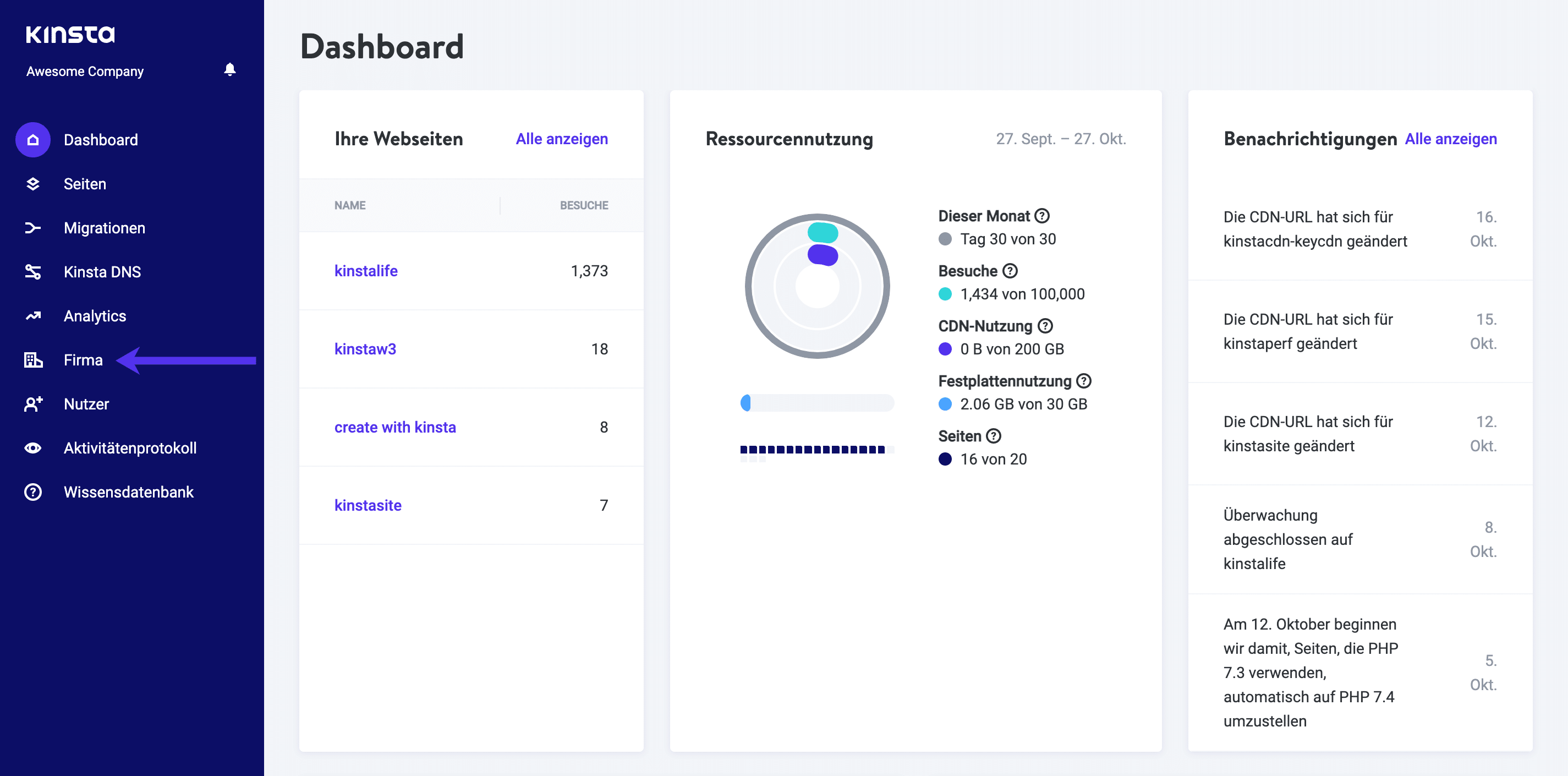The image size is (1568, 776).
Task: Click the Seiten layers icon
Action: (33, 184)
